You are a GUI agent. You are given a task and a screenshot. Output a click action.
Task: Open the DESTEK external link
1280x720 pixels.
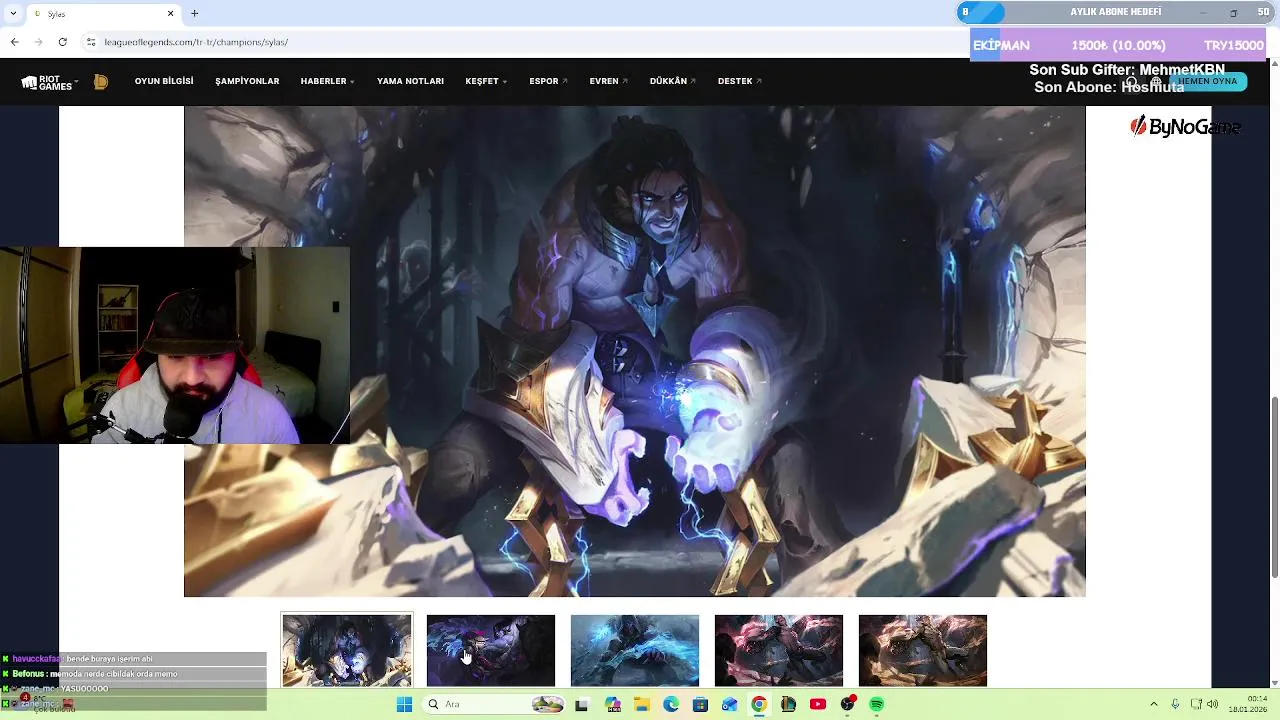click(x=739, y=81)
